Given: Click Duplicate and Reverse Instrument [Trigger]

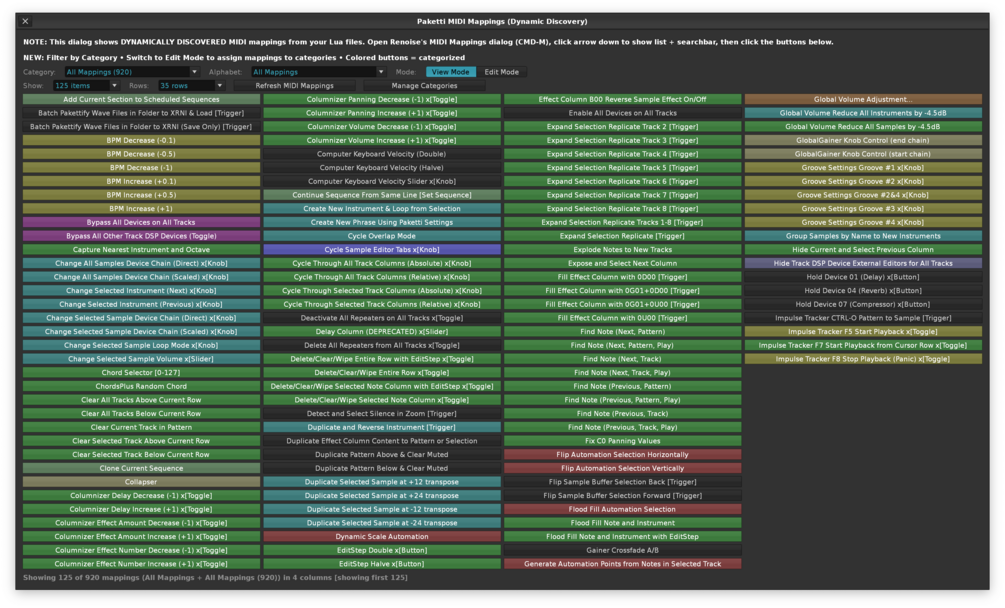Looking at the screenshot, I should [382, 427].
